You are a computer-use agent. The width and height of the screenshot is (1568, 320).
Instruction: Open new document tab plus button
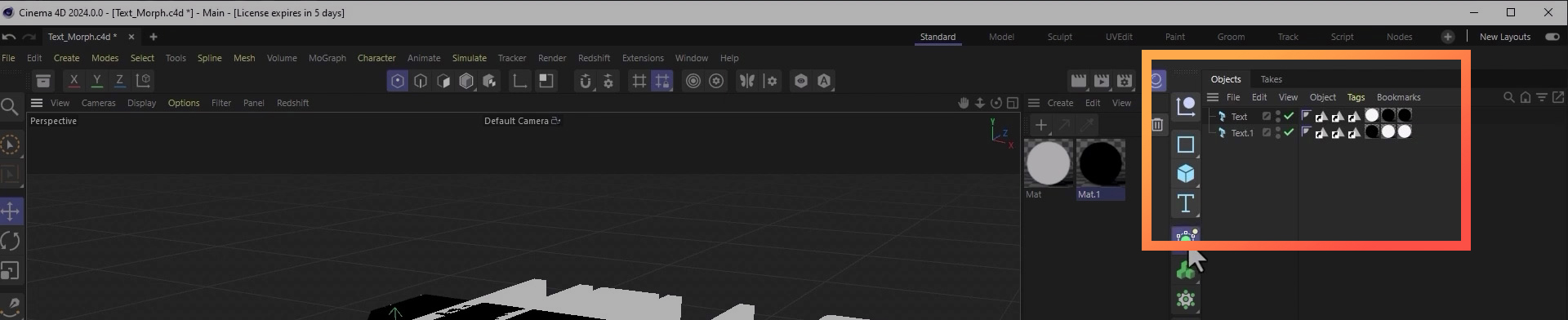[154, 37]
